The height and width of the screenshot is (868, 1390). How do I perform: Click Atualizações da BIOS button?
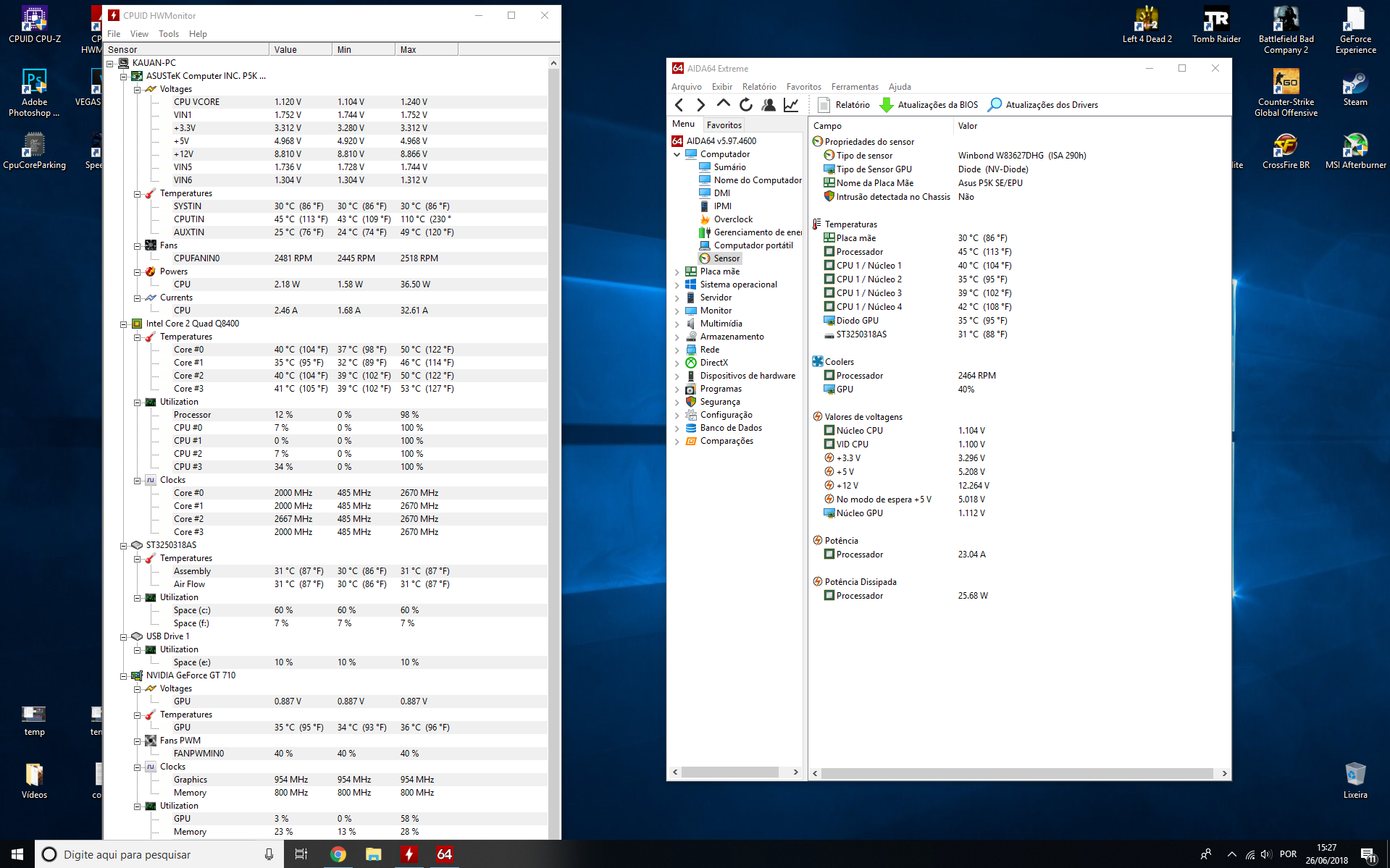click(x=929, y=105)
